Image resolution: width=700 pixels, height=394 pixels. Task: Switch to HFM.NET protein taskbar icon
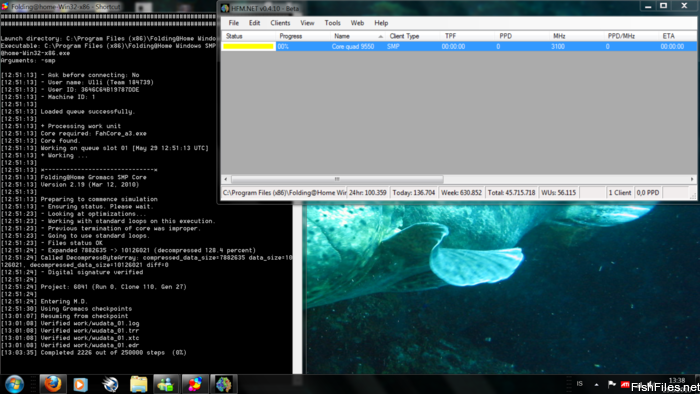[x=223, y=384]
